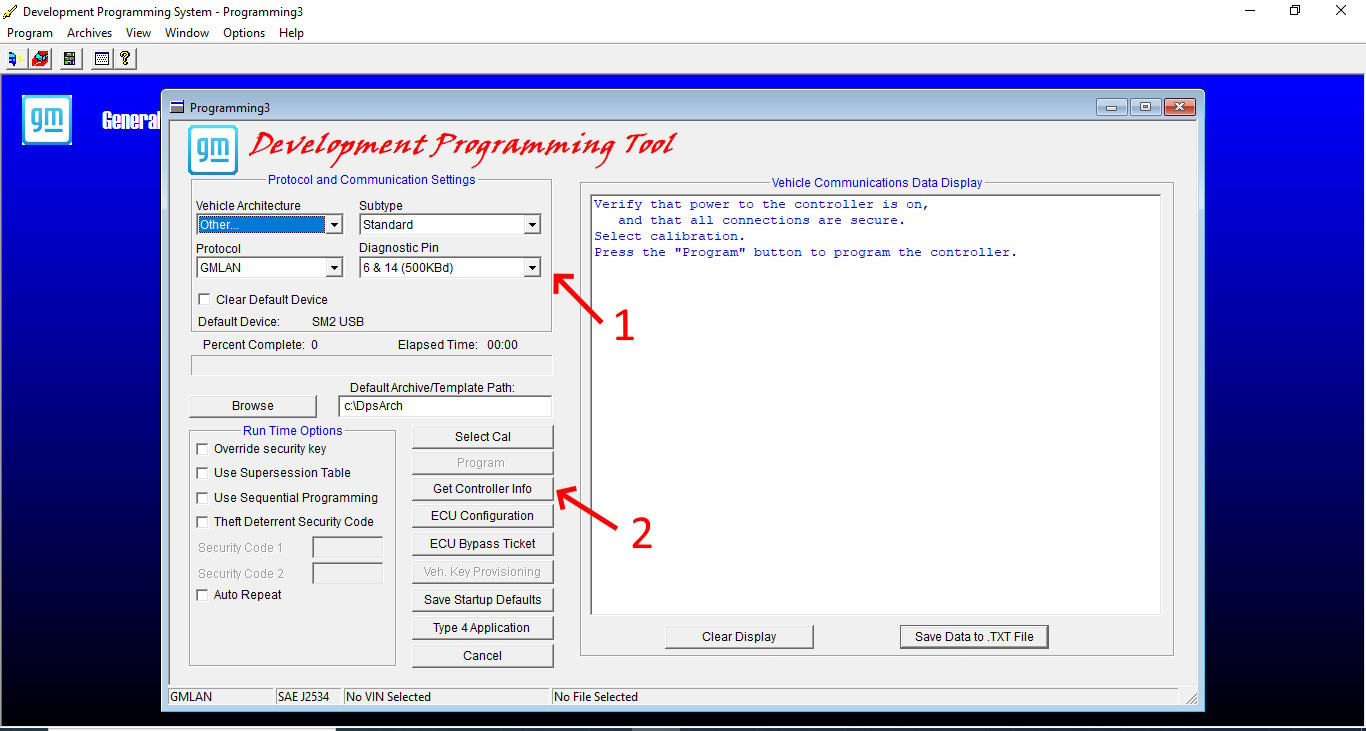Click the yellow question mark help icon
Screen dimensions: 1366x731
pos(125,58)
